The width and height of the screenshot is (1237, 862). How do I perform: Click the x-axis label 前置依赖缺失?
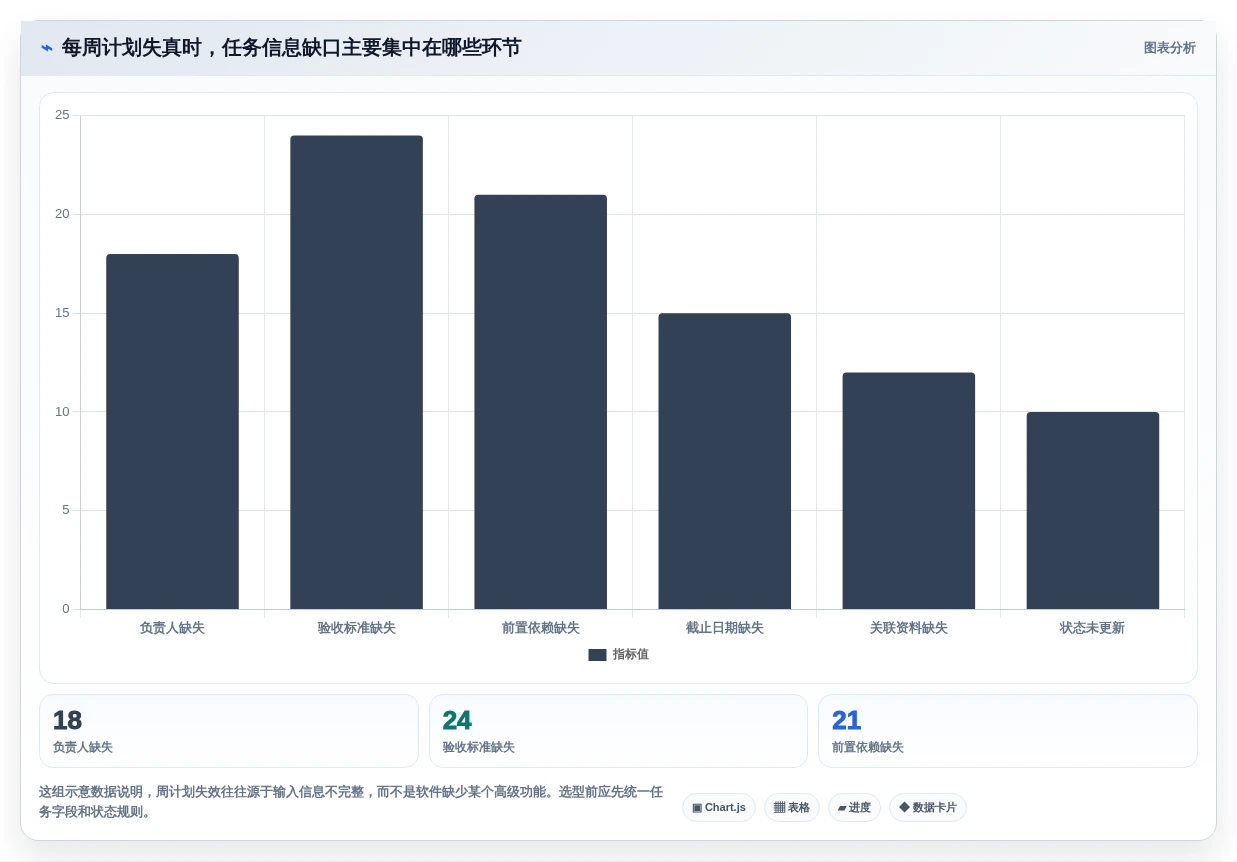click(x=540, y=628)
